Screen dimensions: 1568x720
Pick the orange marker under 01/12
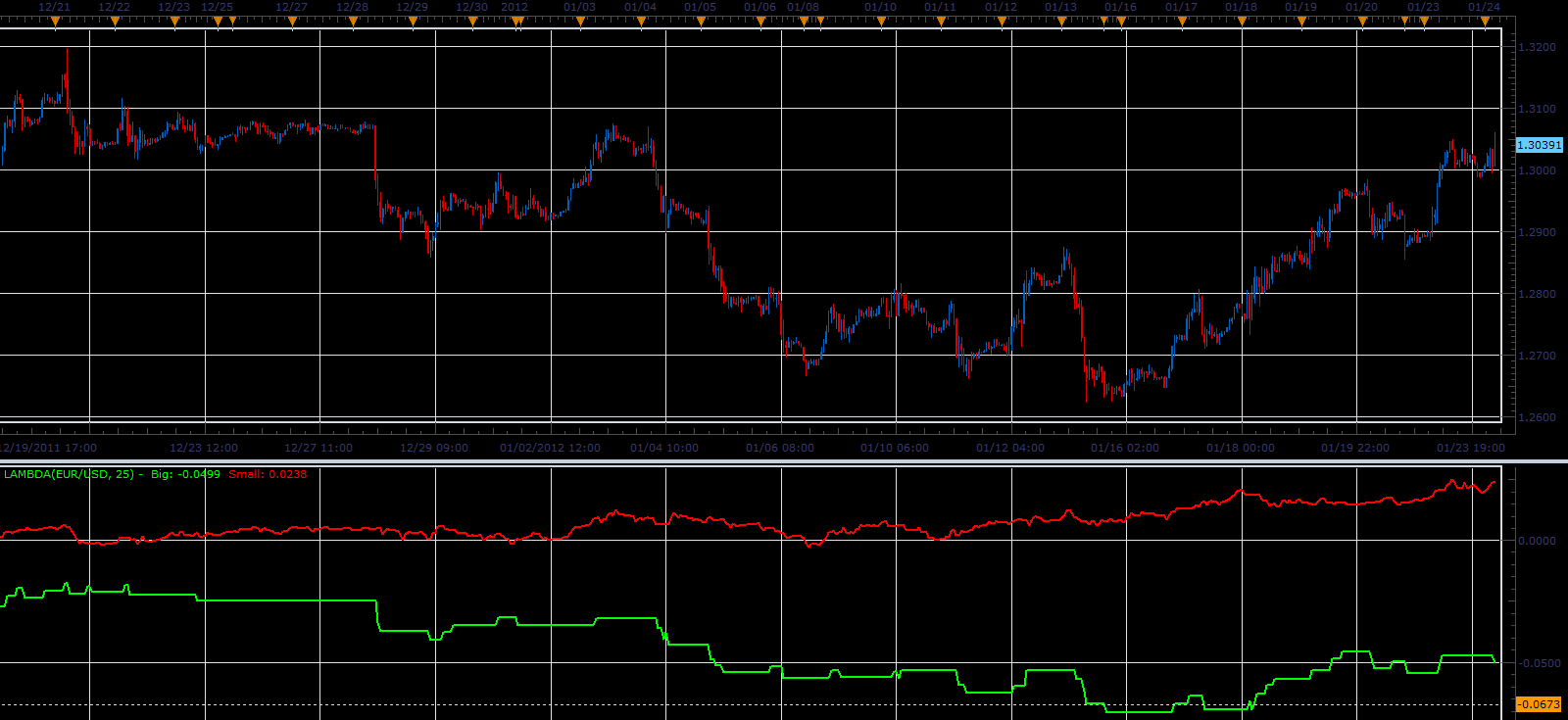click(1002, 21)
